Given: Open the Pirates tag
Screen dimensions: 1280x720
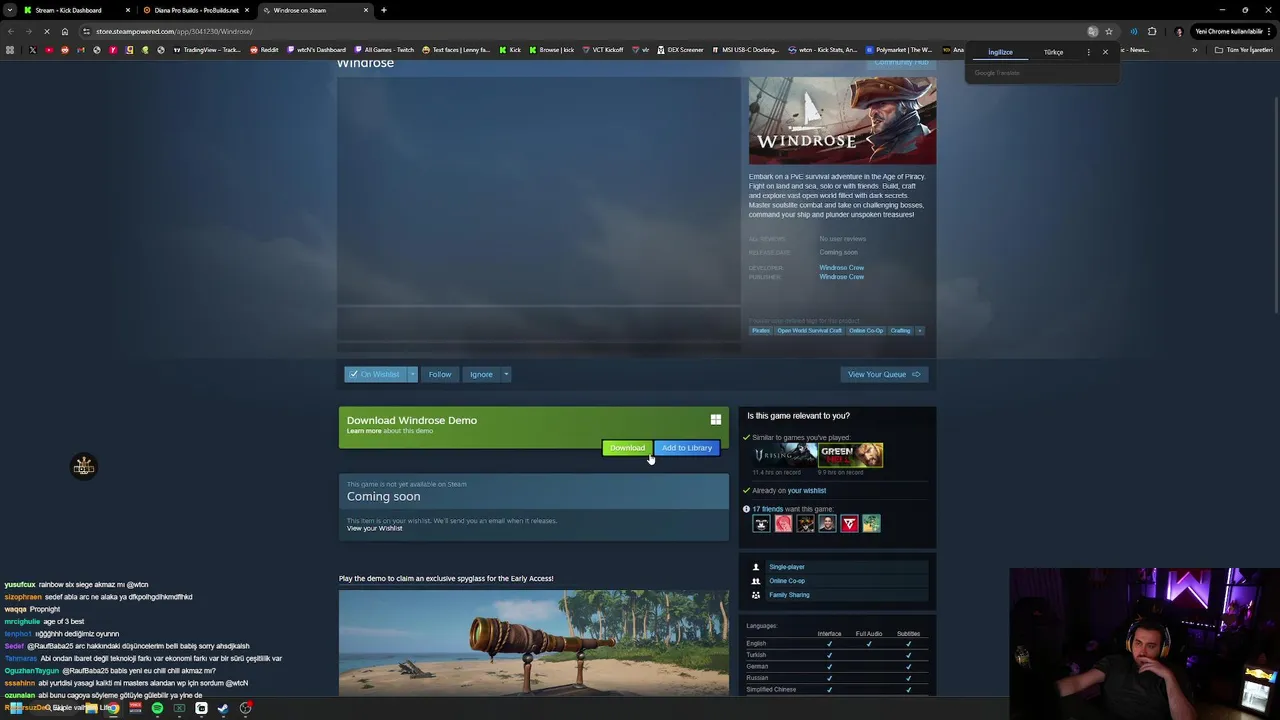Looking at the screenshot, I should coord(761,331).
